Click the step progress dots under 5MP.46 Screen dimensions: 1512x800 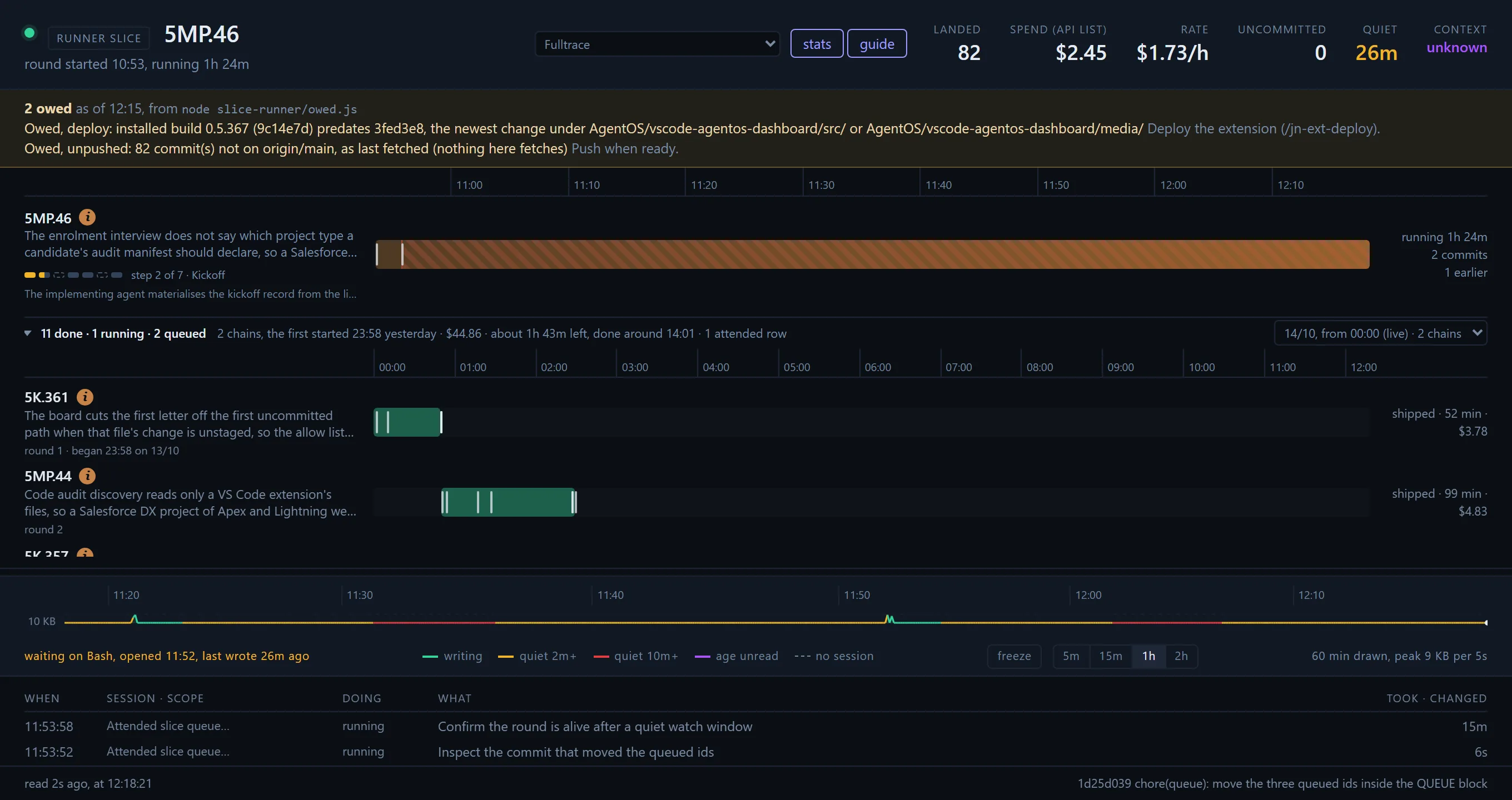(x=73, y=275)
